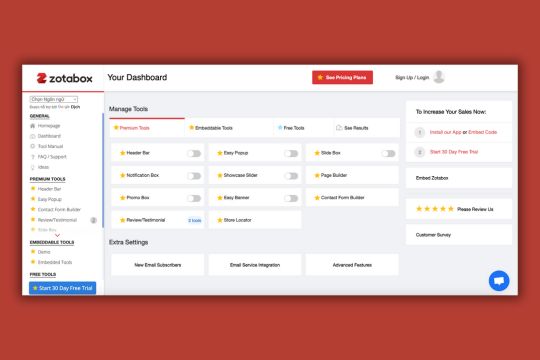
Task: Click Please Review Us text
Action: 475,209
